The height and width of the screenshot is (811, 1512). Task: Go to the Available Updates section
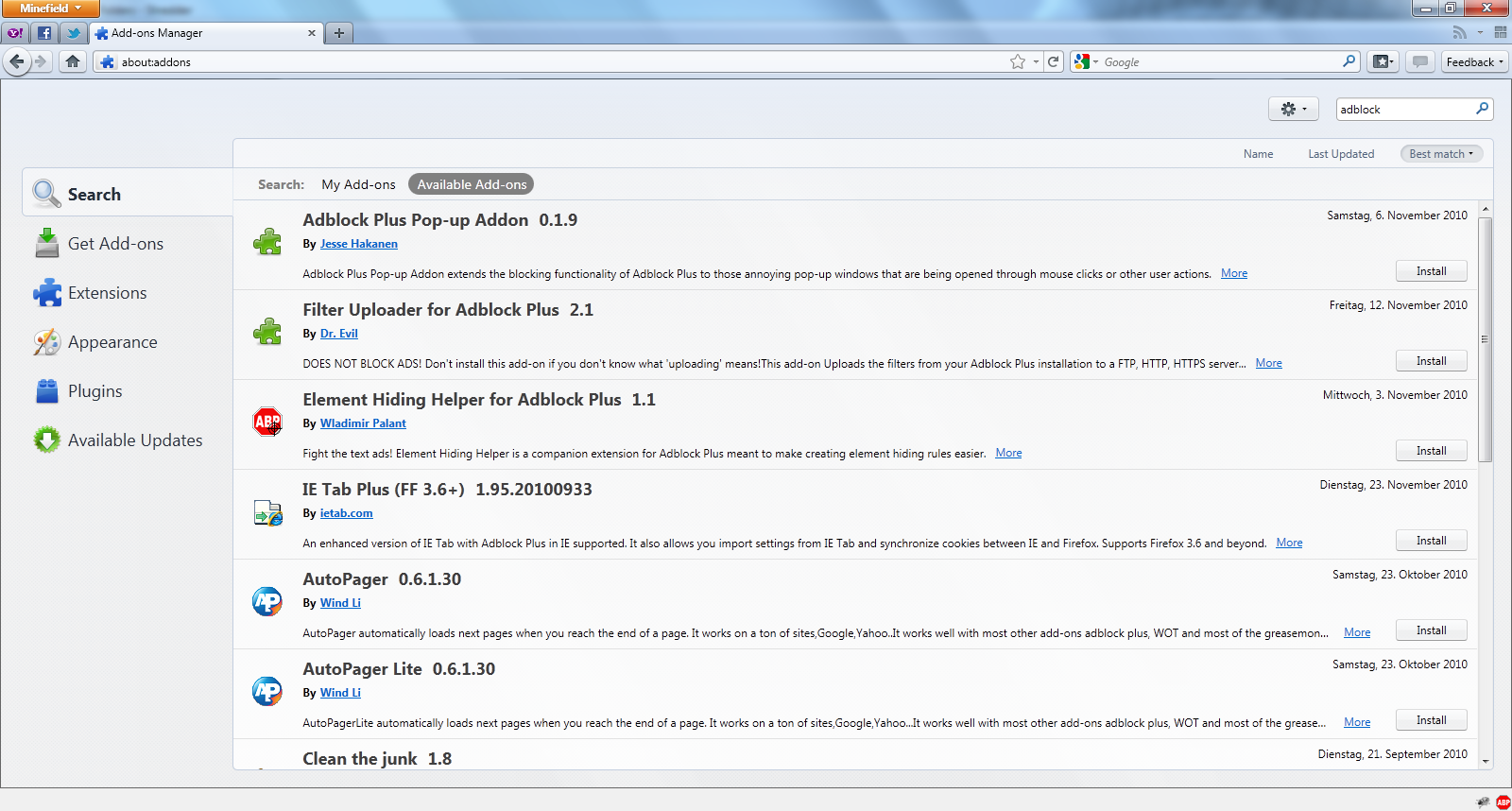(x=134, y=440)
